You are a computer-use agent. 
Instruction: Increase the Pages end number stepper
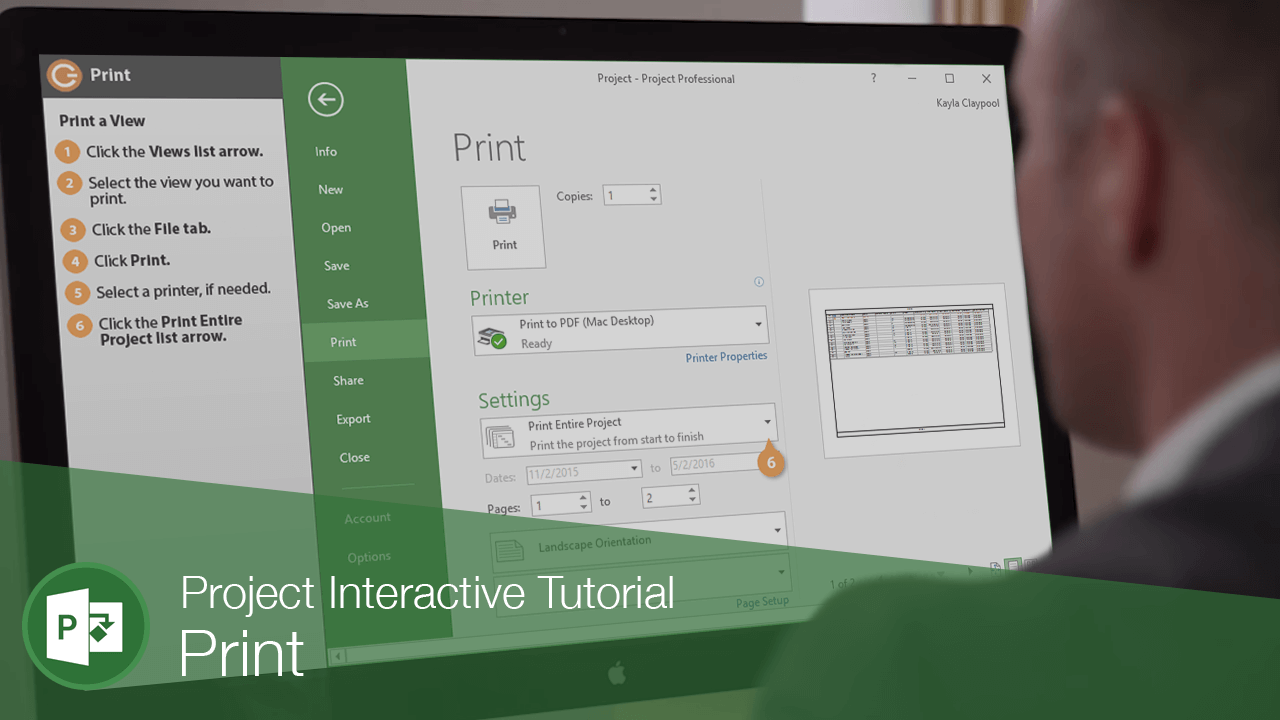click(692, 491)
